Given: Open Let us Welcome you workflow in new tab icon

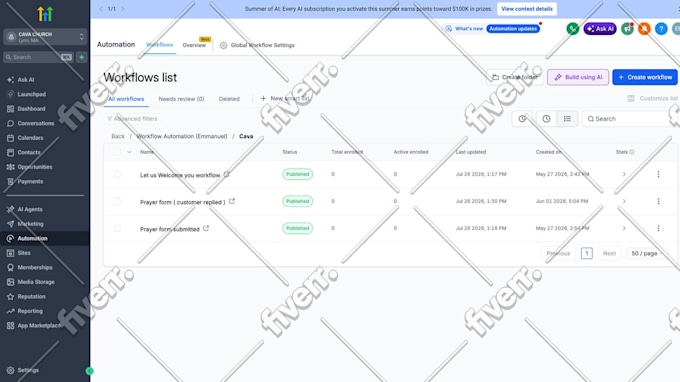Looking at the screenshot, I should [226, 174].
